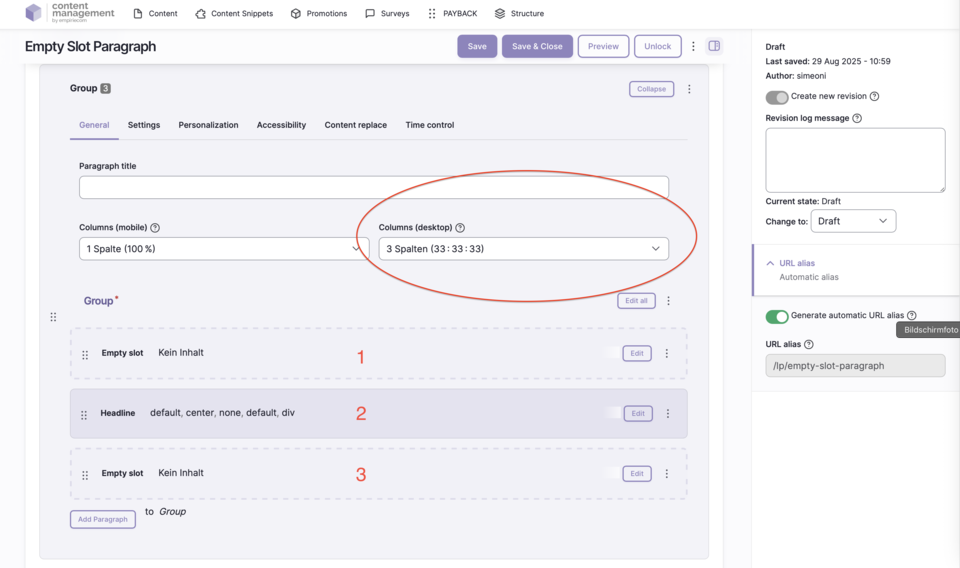
Task: Open the Change to state dropdown
Action: (x=853, y=221)
